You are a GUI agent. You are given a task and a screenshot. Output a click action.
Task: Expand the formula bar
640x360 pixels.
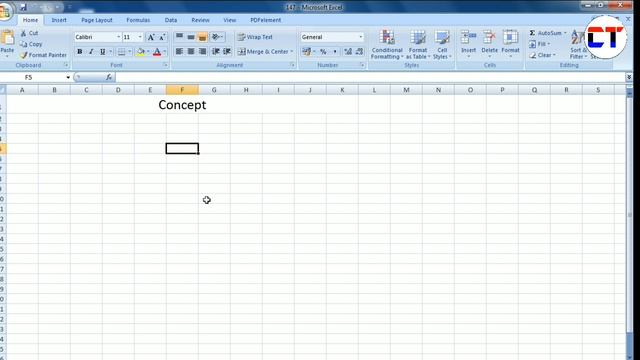point(629,77)
